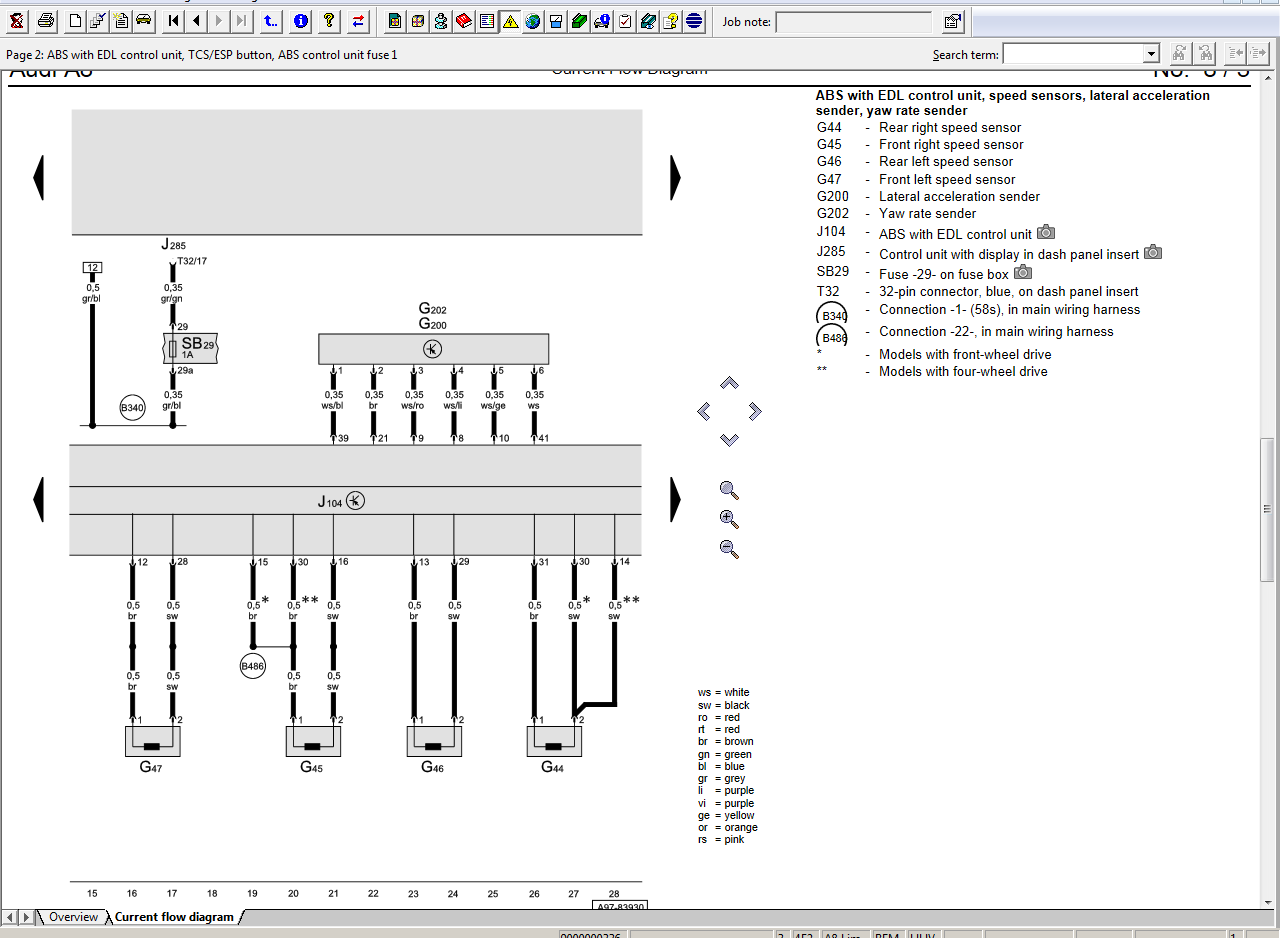The height and width of the screenshot is (938, 1280).
Task: Click the green book icon
Action: pos(579,20)
